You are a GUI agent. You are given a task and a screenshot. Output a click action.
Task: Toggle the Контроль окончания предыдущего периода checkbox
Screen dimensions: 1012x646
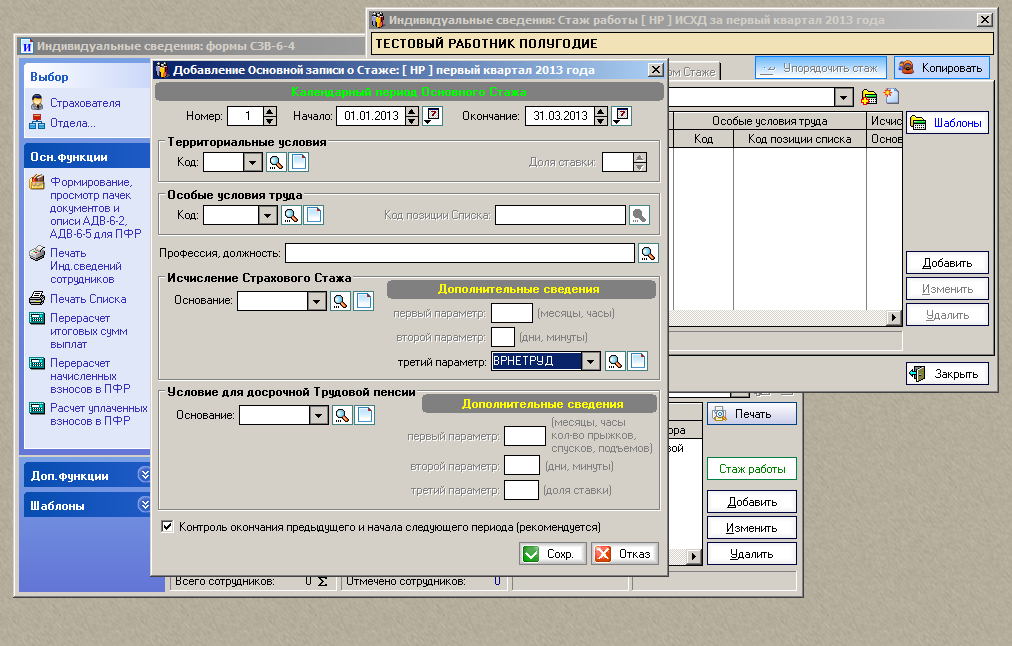pyautogui.click(x=167, y=526)
